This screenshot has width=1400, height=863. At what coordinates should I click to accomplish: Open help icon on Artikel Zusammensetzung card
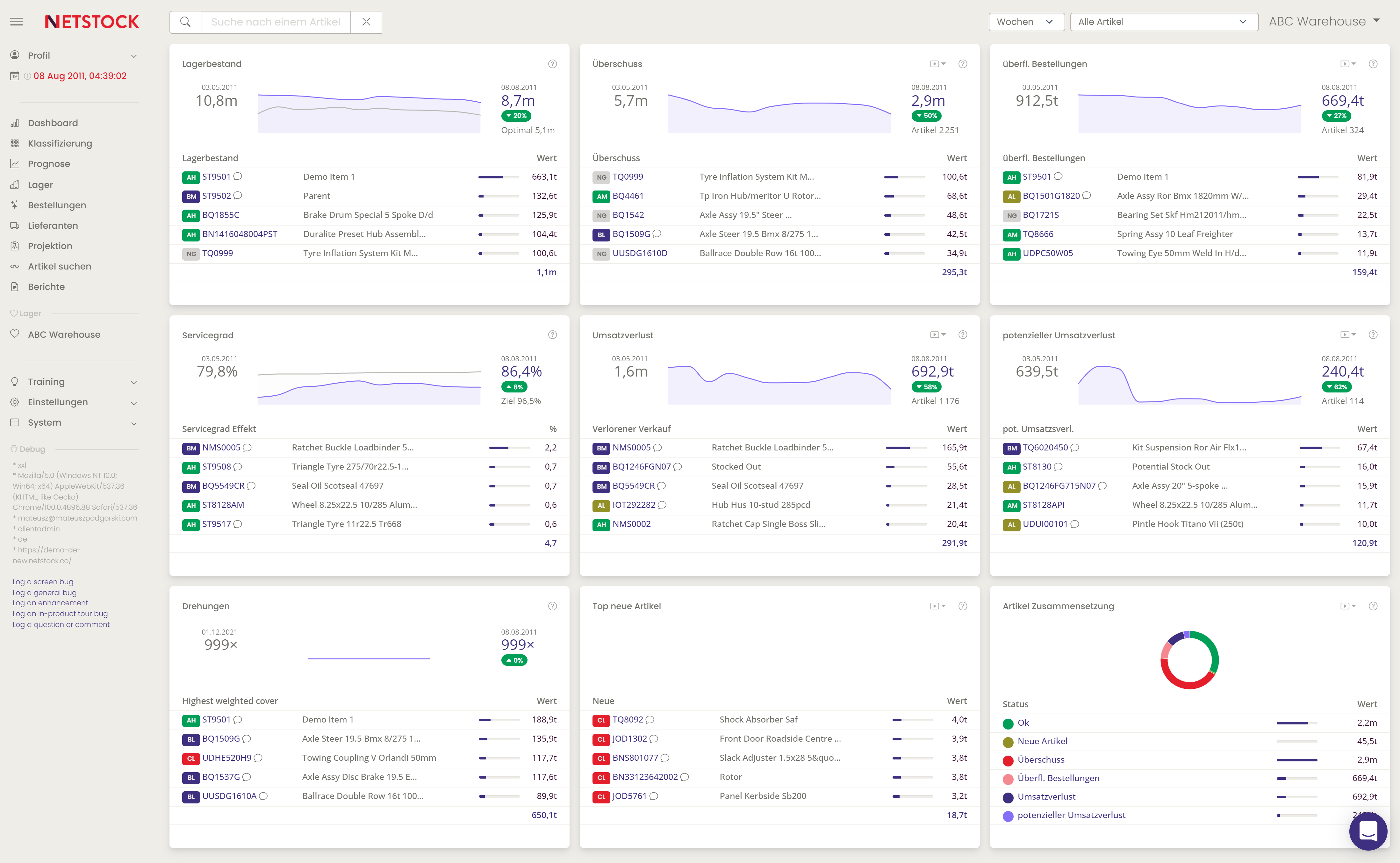1373,606
